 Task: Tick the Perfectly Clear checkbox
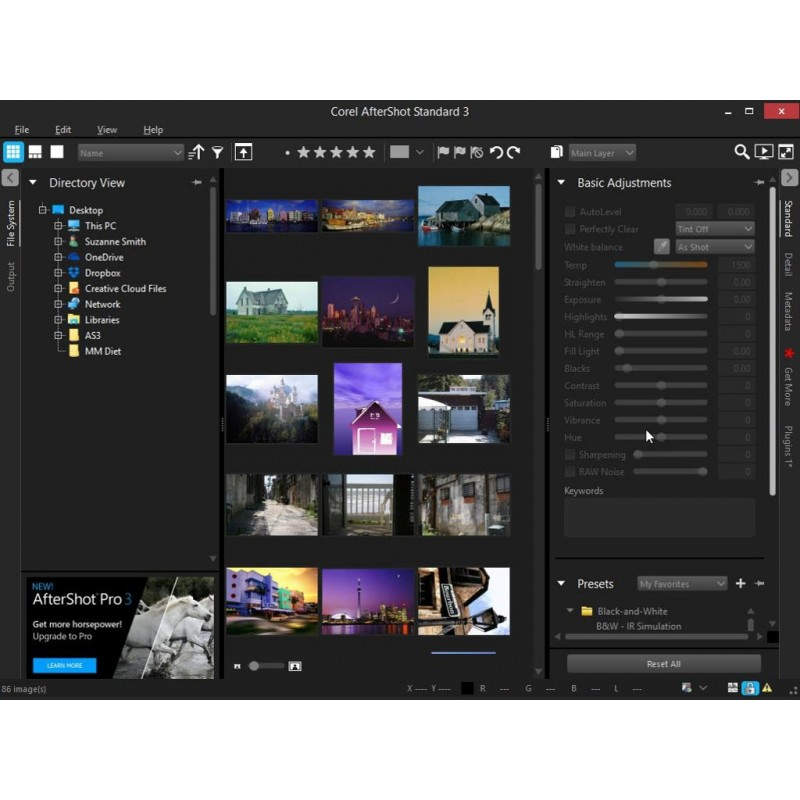pos(570,229)
